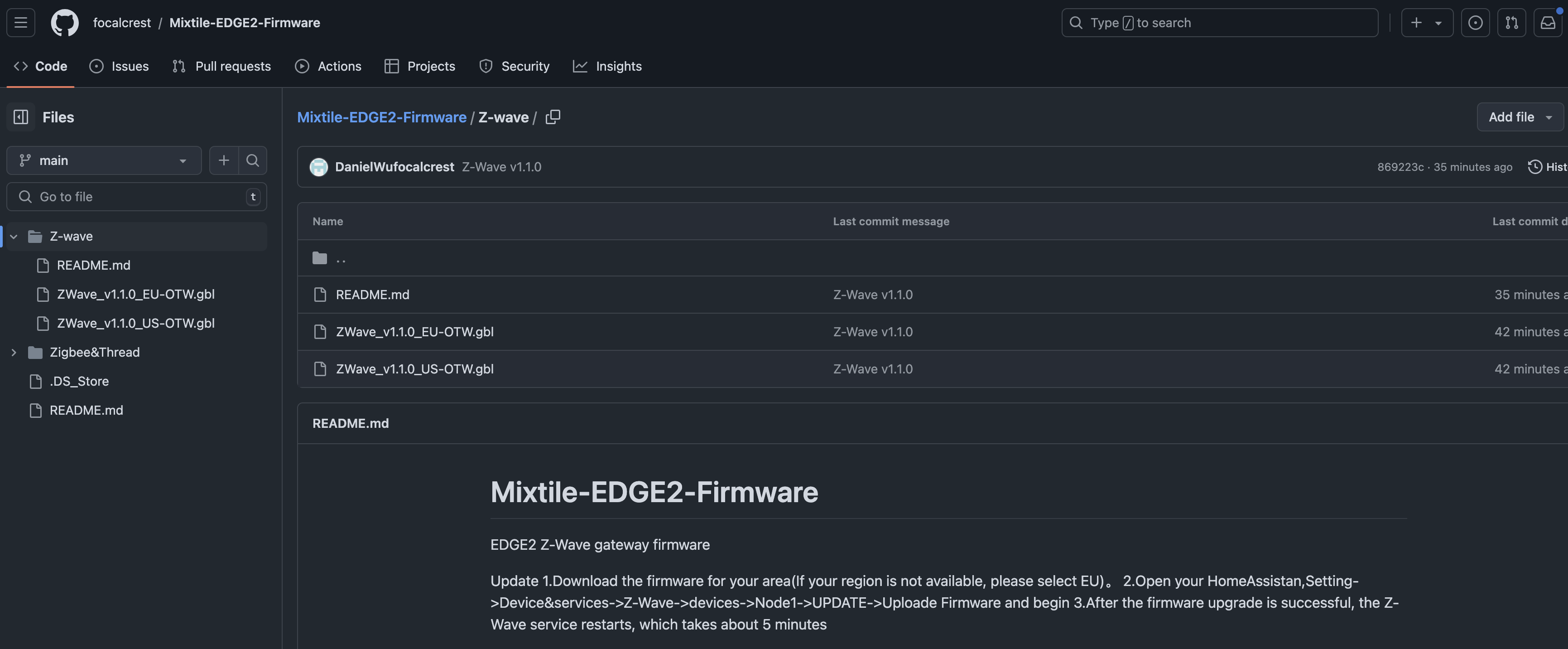Click file icon beside README.md in table
This screenshot has width=1568, height=649.
coord(320,295)
